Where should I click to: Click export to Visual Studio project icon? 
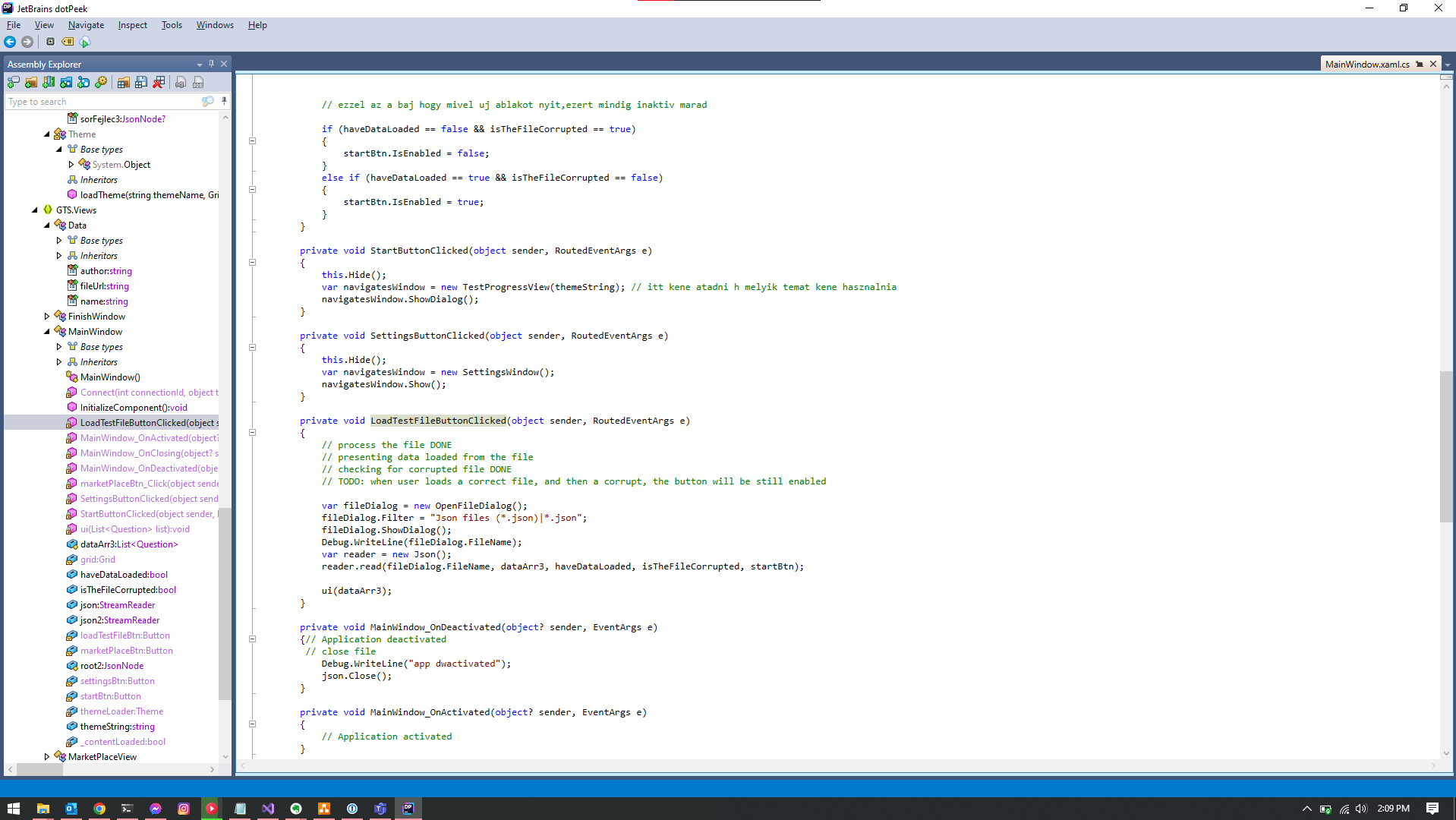(181, 82)
